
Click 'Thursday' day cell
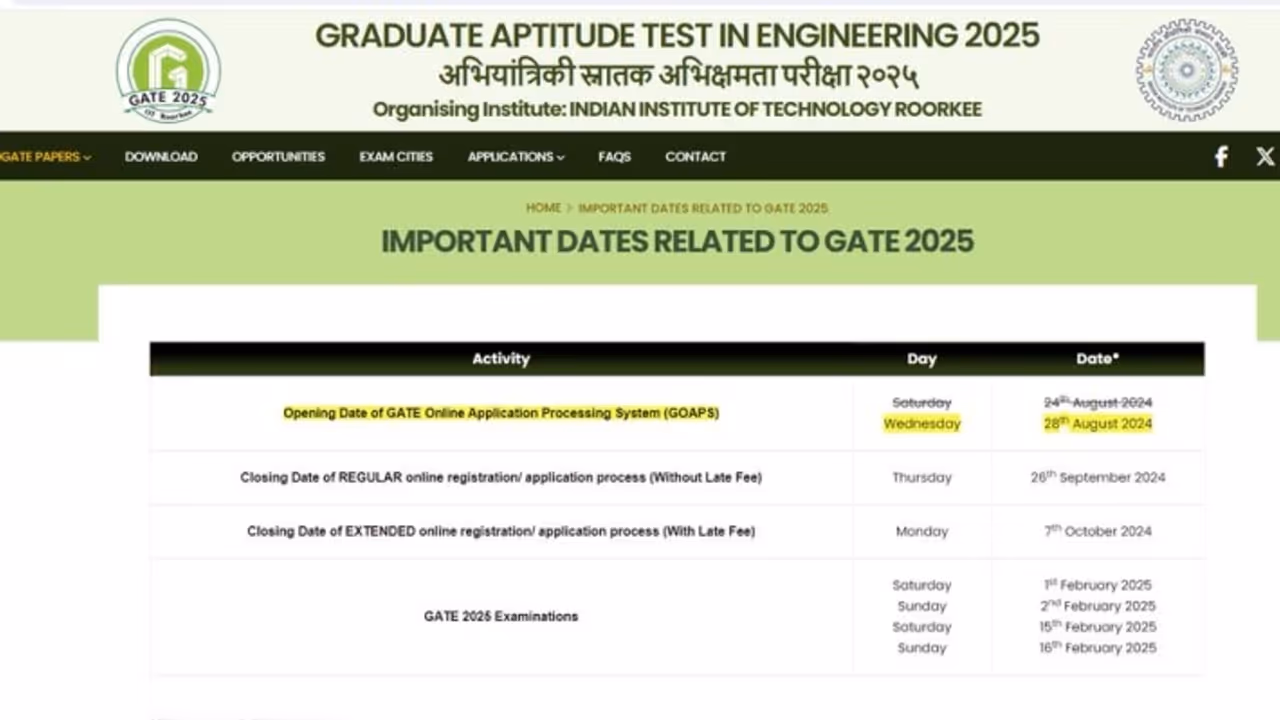point(921,478)
